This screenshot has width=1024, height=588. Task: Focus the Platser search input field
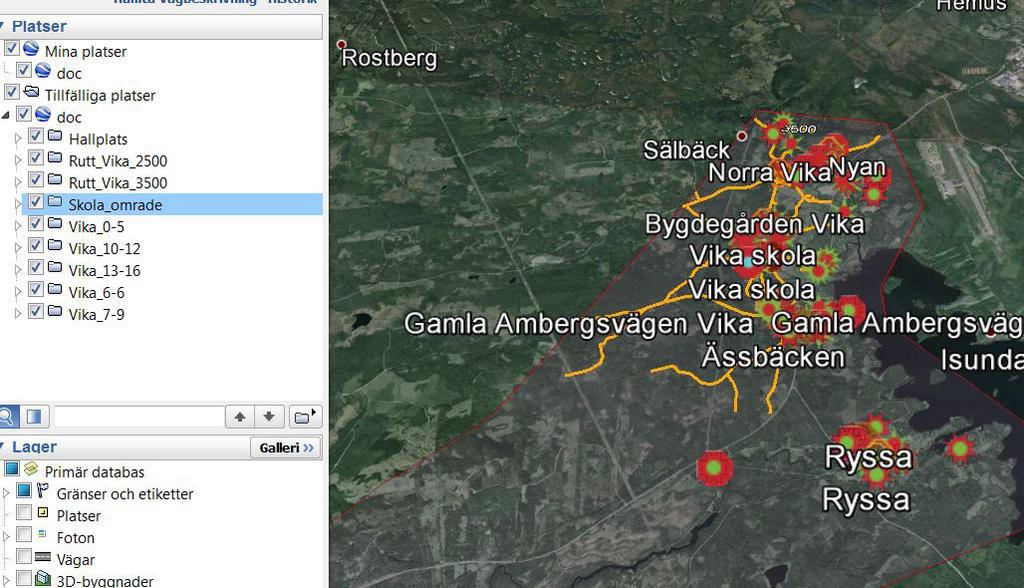pyautogui.click(x=139, y=416)
